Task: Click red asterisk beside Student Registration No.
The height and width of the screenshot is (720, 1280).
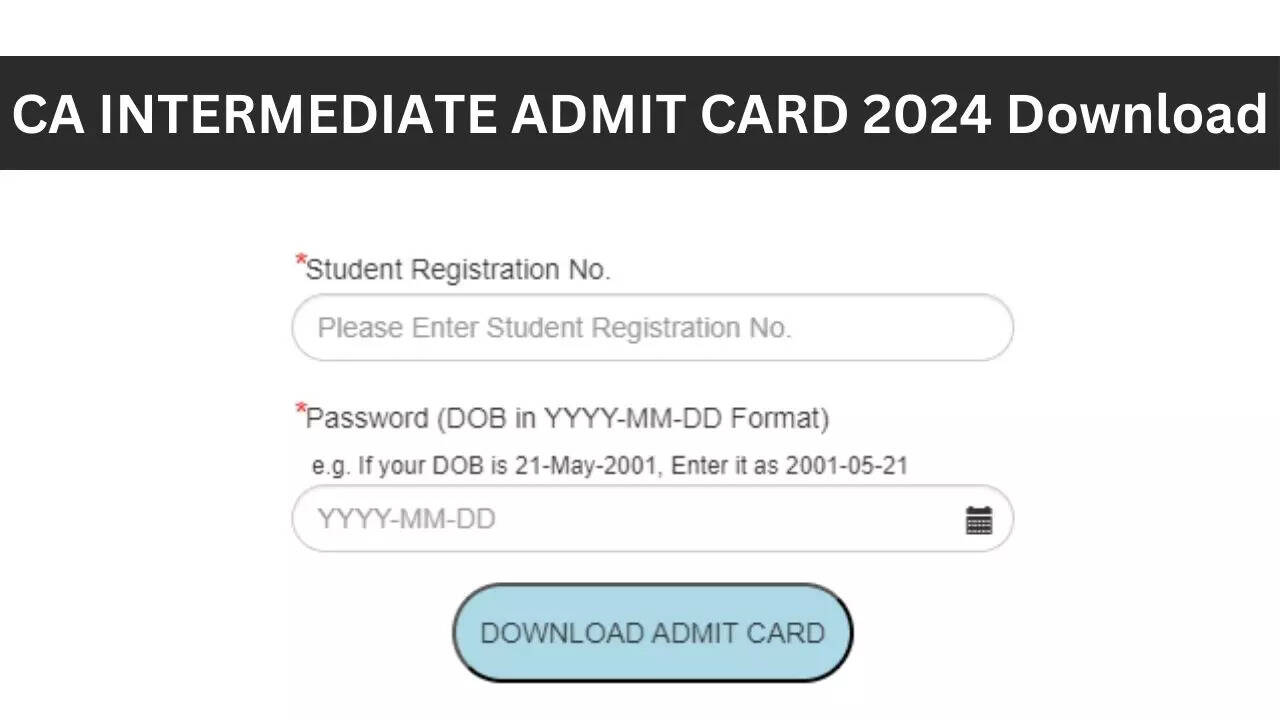Action: (300, 262)
